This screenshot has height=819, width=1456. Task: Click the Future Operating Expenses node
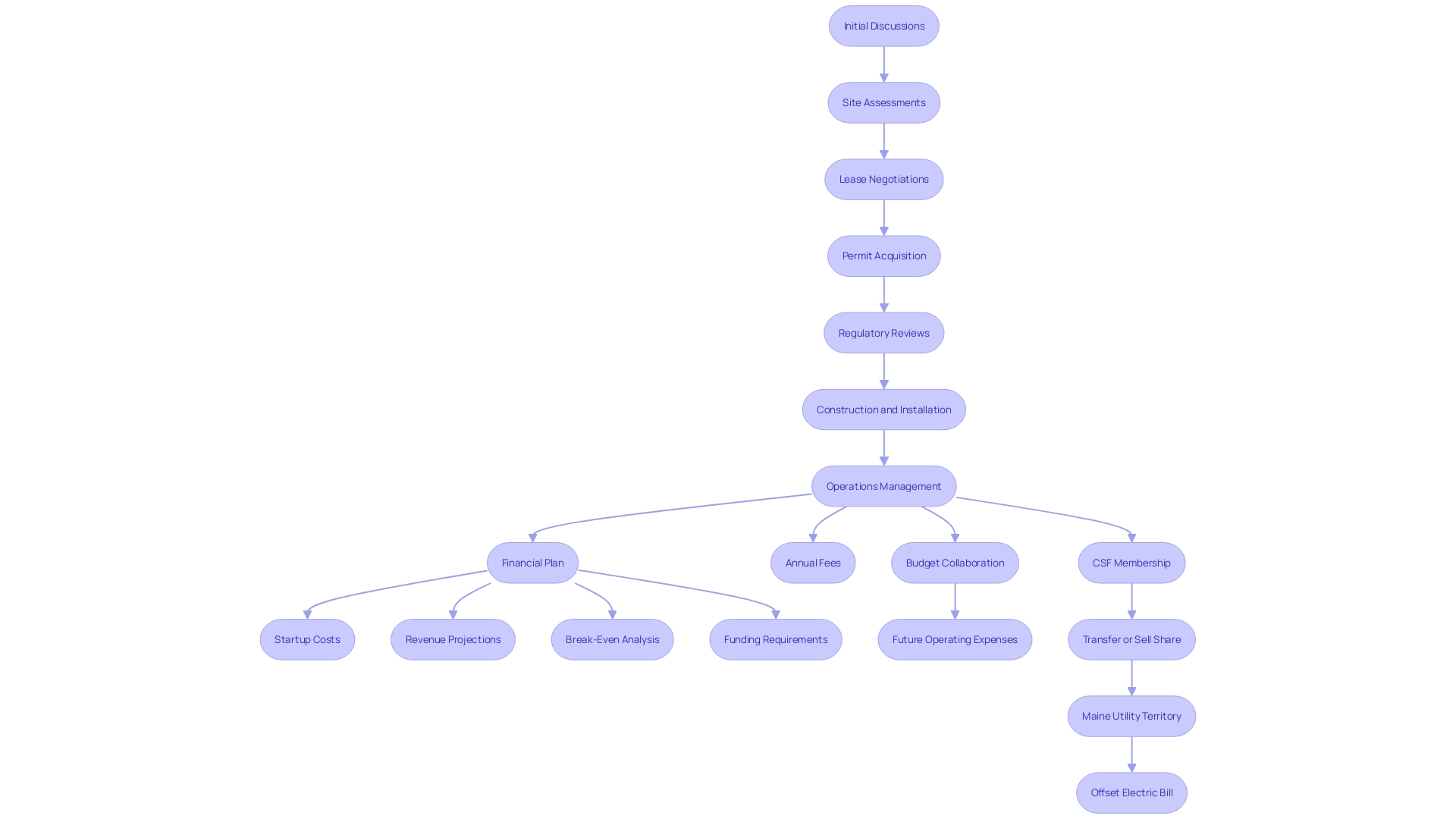955,639
